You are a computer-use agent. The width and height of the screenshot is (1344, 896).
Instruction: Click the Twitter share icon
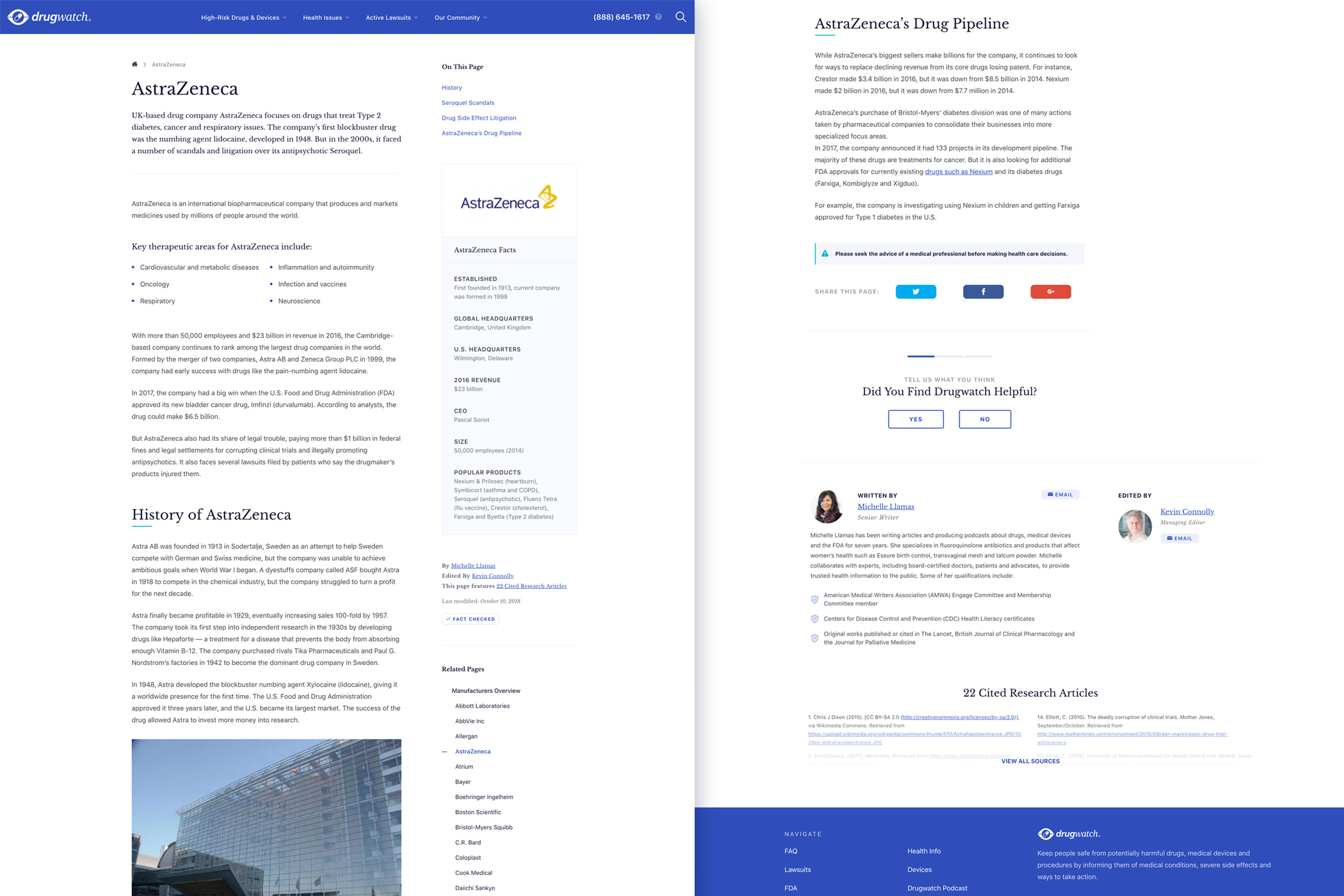click(x=915, y=292)
